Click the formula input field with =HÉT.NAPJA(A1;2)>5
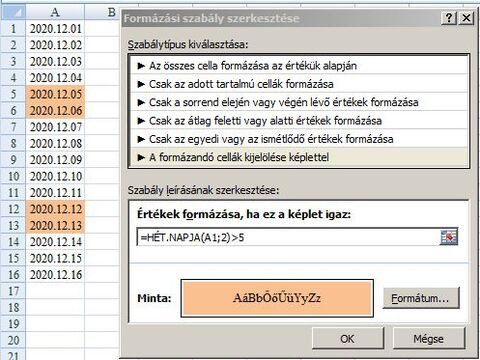Image resolution: width=480 pixels, height=360 pixels. (288, 238)
